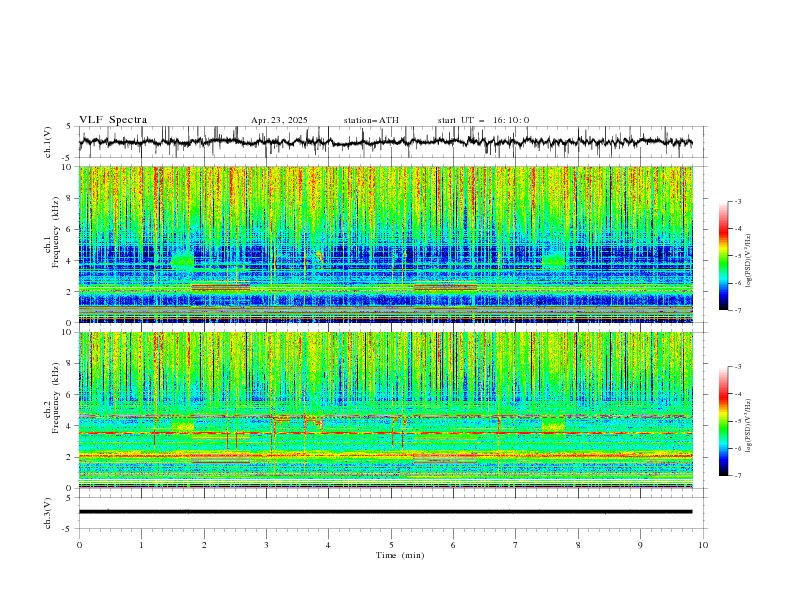Click the ch.1 spectrogram panel

click(385, 244)
